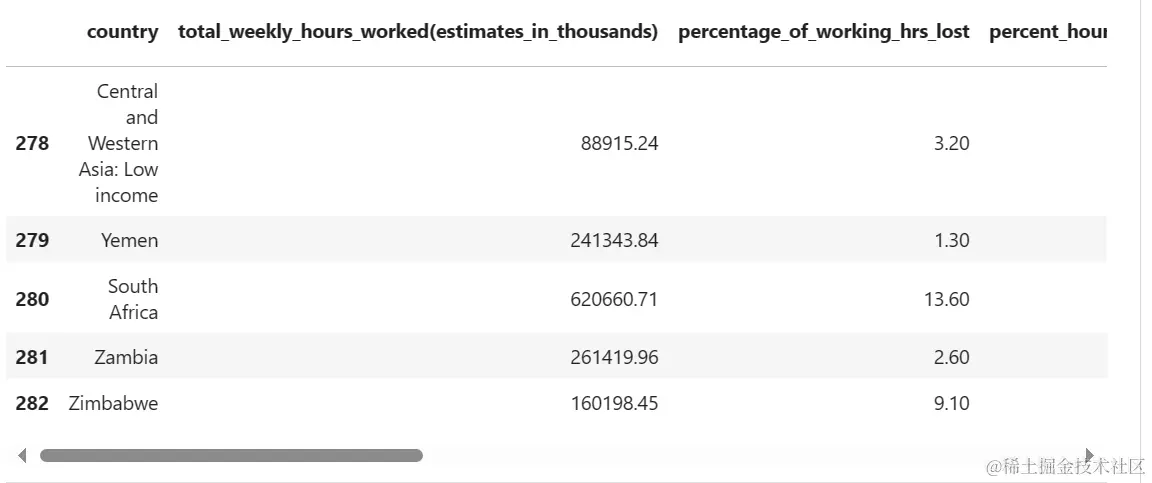Select row index 282
The image size is (1152, 483).
point(32,404)
